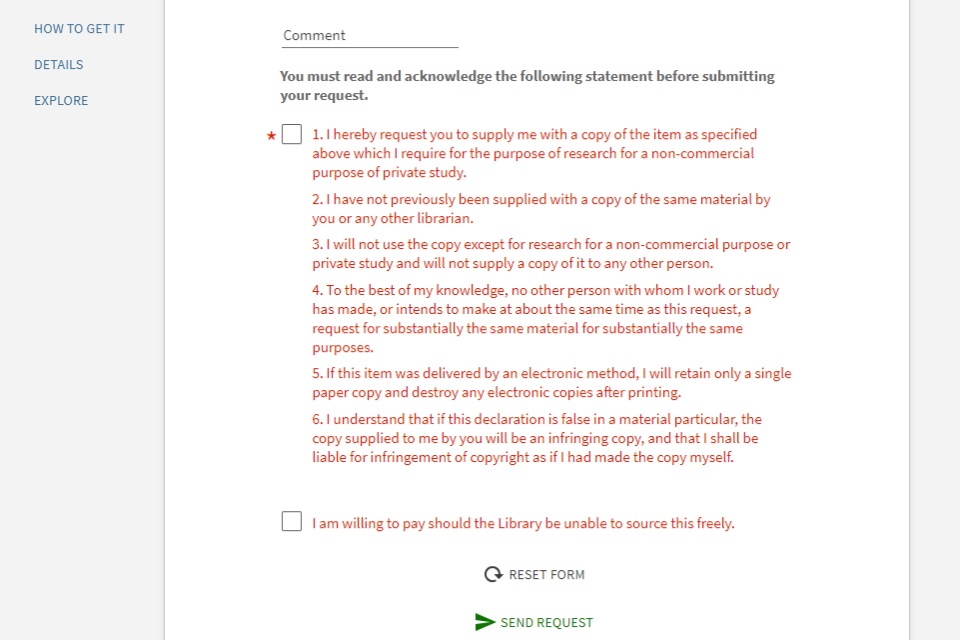Open the HOW TO GET IT section
Screen dimensions: 960x640
79,29
